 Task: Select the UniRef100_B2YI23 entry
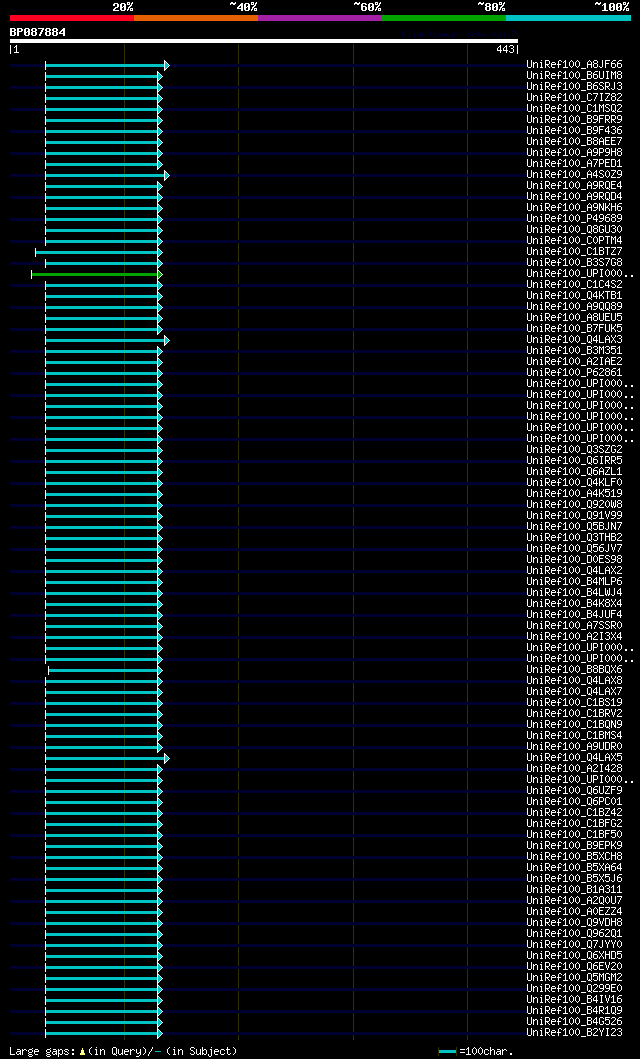[575, 1032]
